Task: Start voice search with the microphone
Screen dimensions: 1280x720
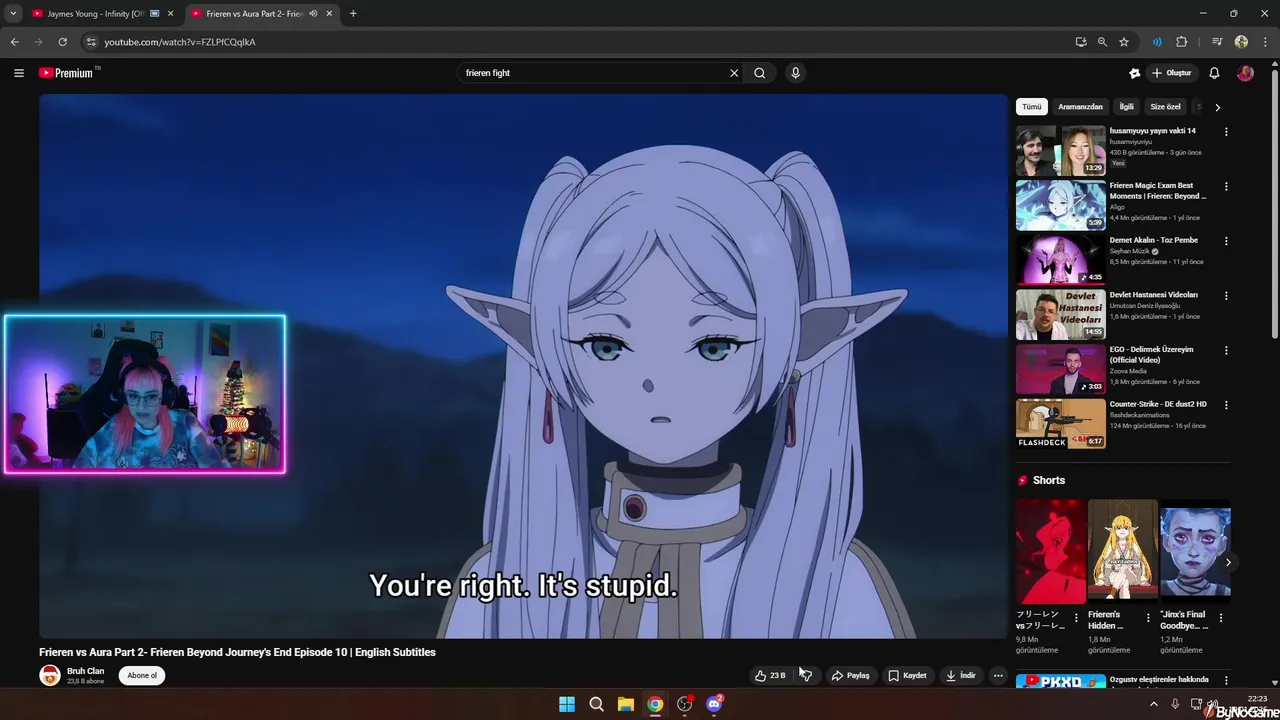Action: pos(795,73)
